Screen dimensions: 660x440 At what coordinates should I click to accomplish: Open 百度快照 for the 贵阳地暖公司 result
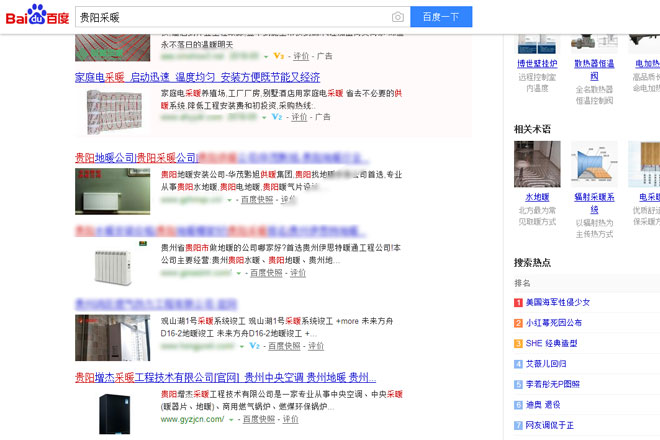257,200
